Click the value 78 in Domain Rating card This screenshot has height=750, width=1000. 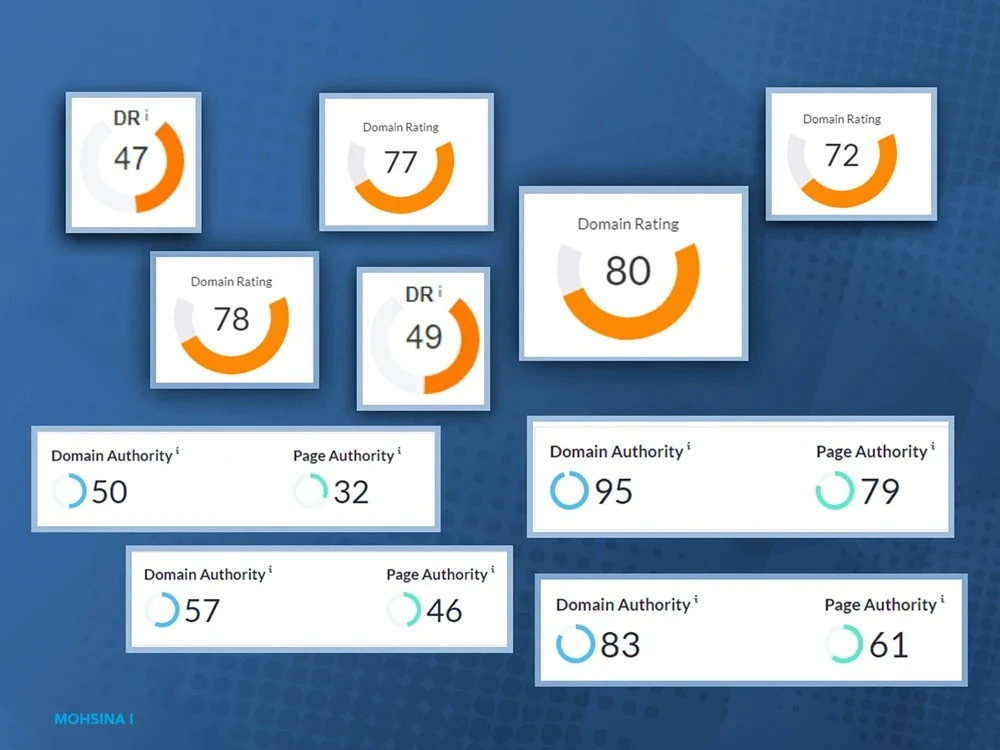(232, 319)
